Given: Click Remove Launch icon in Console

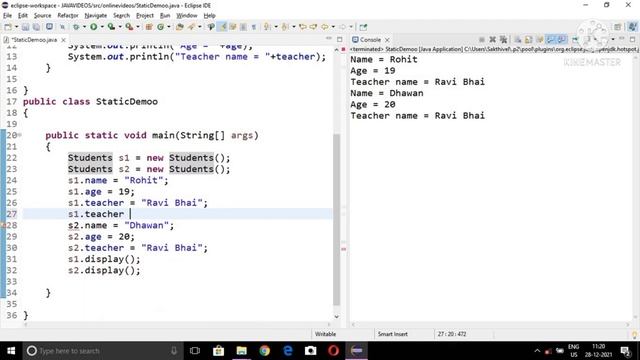Looking at the screenshot, I should [x=493, y=40].
